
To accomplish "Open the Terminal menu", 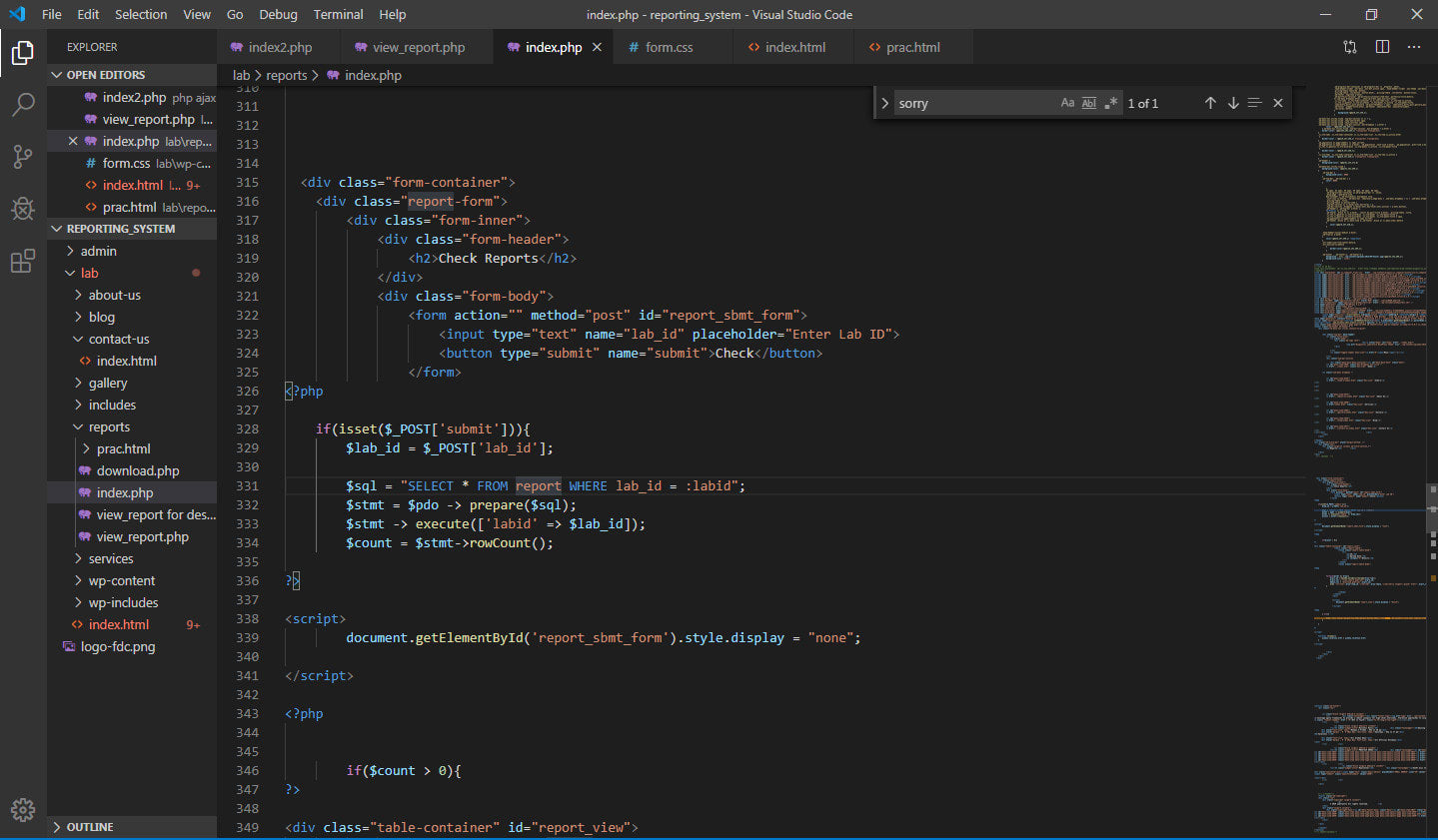I will (x=338, y=14).
